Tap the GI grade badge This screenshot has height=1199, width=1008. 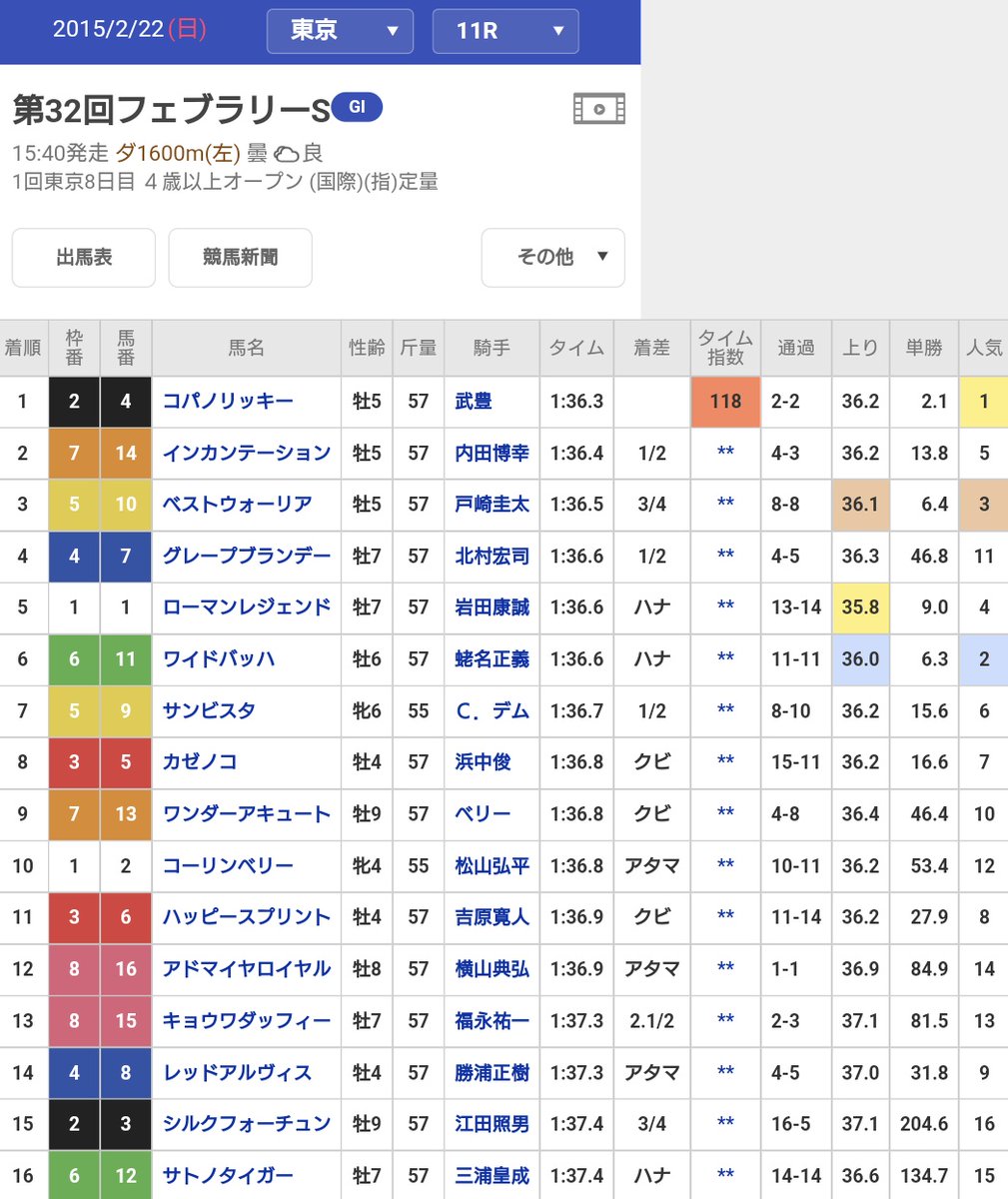click(357, 107)
